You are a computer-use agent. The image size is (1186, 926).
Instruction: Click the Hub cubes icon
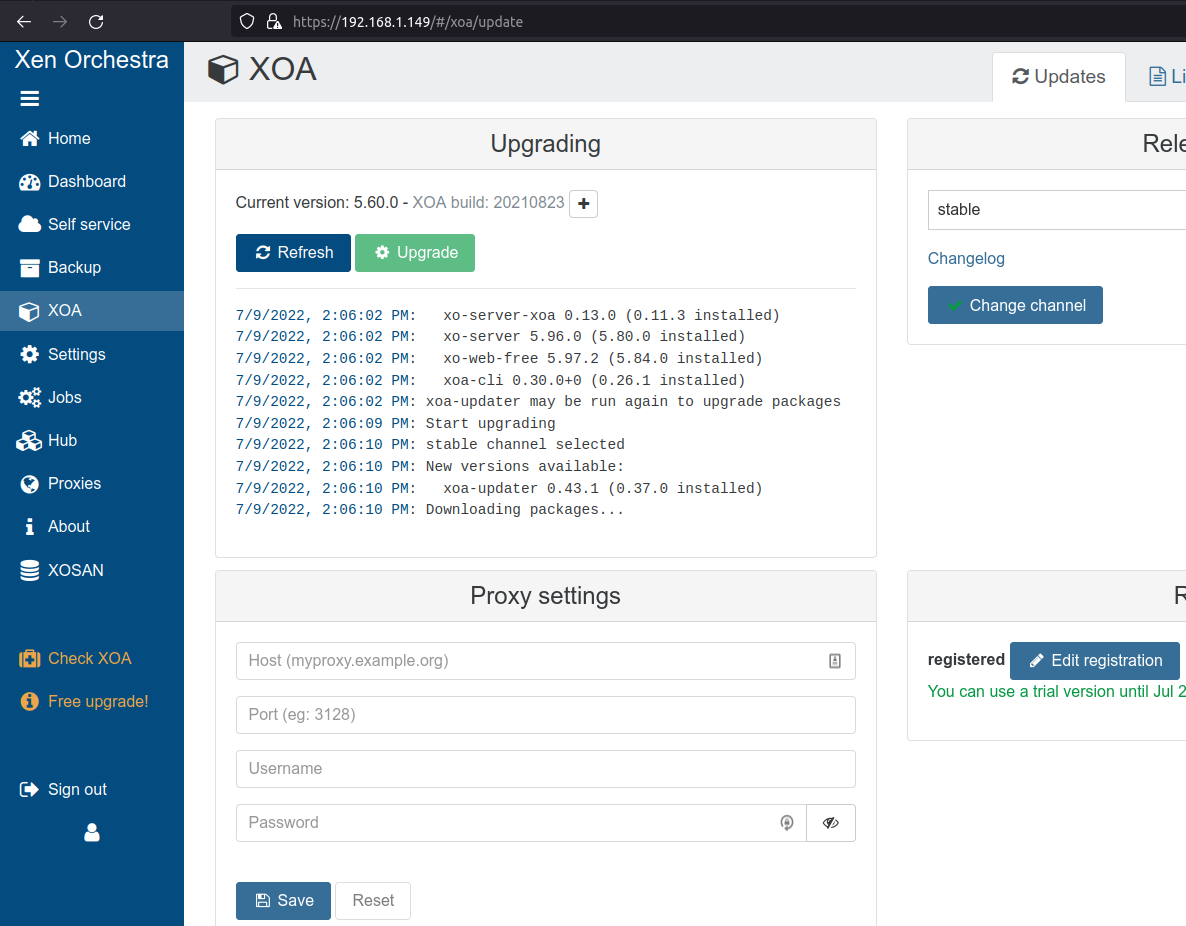pyautogui.click(x=29, y=440)
